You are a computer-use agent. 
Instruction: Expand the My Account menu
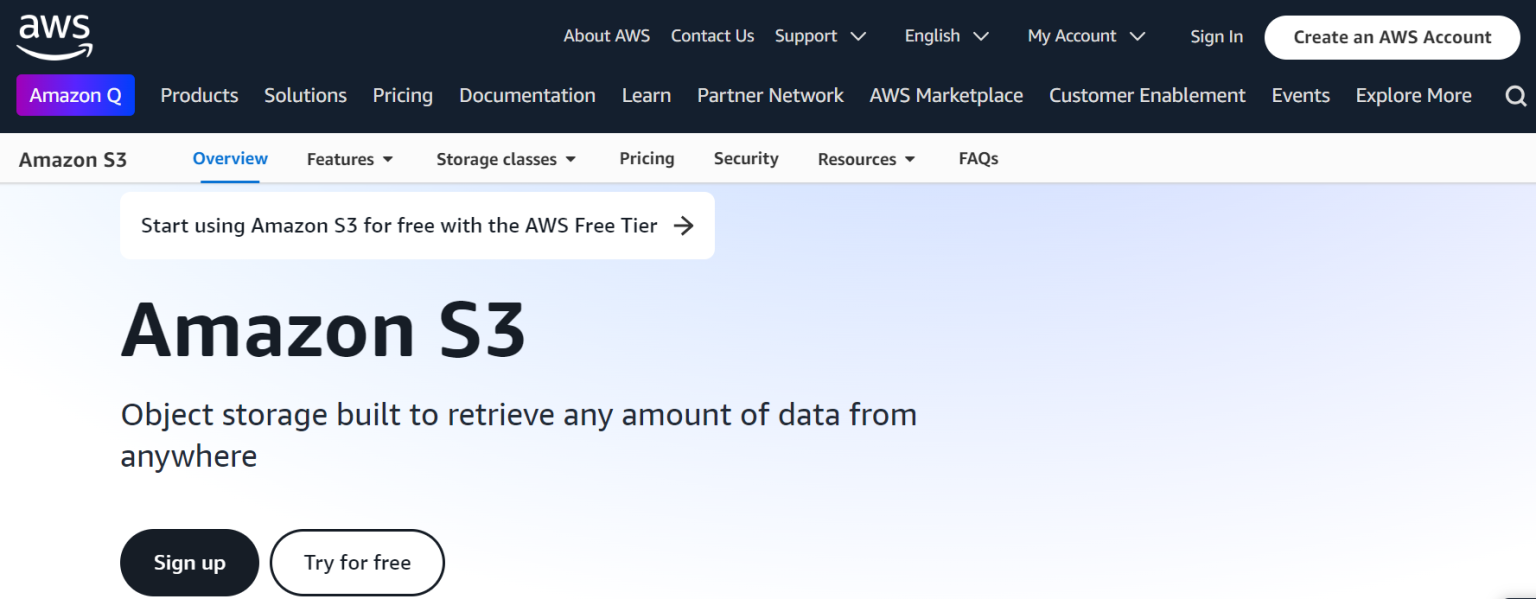1085,36
